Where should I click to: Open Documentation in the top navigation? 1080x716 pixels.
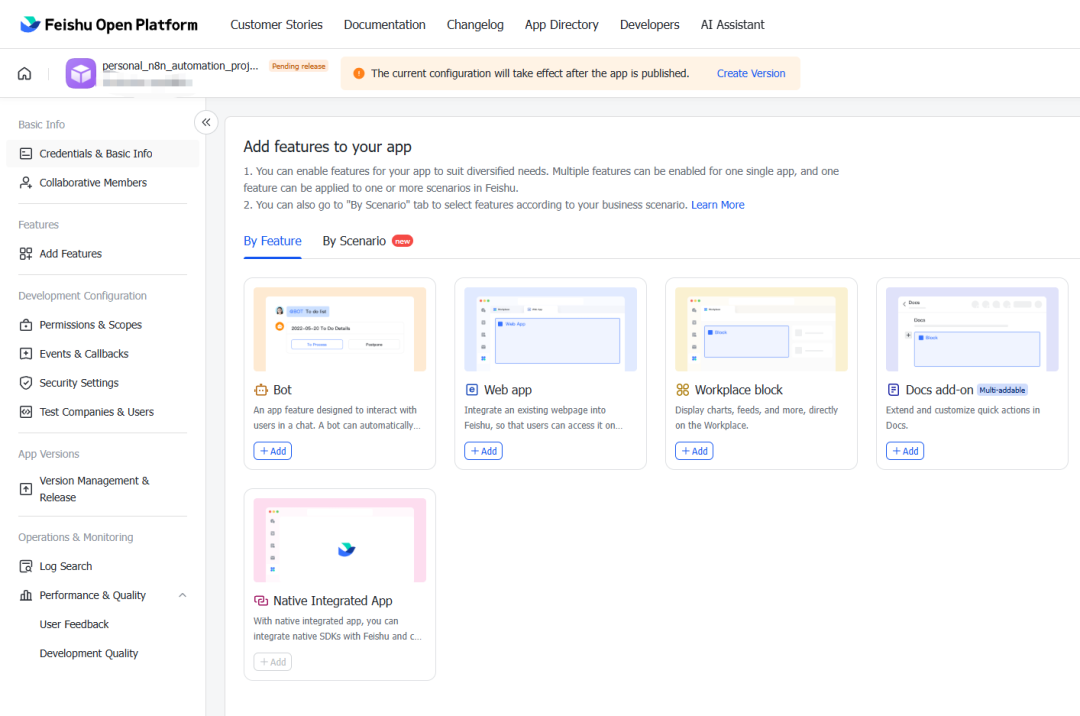[384, 24]
